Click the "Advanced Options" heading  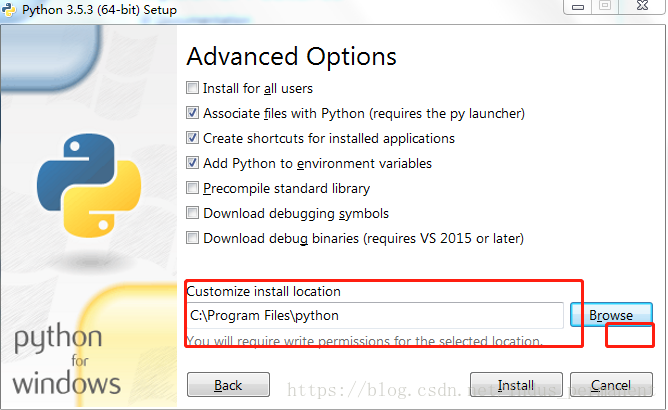coord(291,56)
